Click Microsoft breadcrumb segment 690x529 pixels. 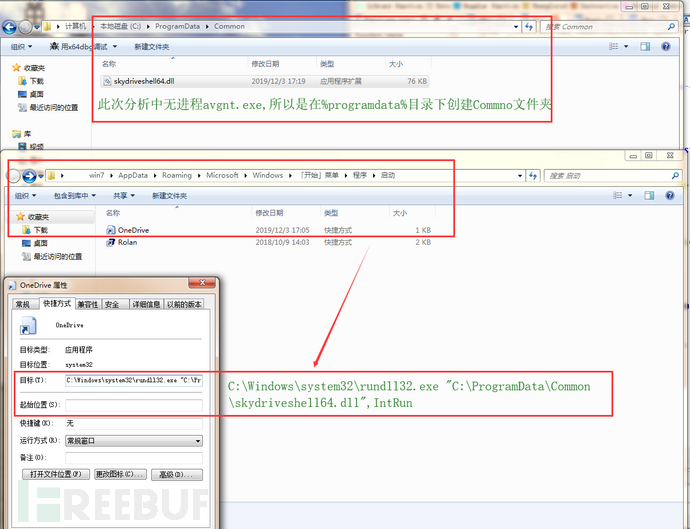222,175
